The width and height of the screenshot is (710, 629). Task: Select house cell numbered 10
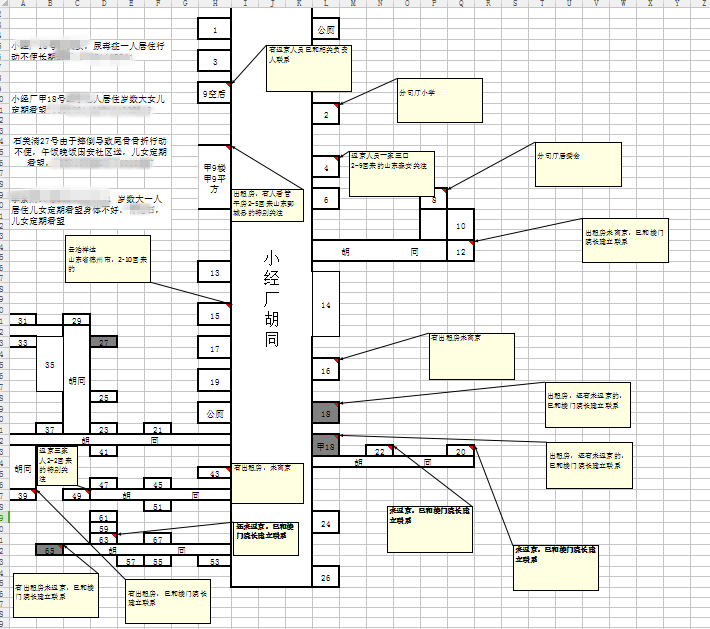[x=460, y=227]
